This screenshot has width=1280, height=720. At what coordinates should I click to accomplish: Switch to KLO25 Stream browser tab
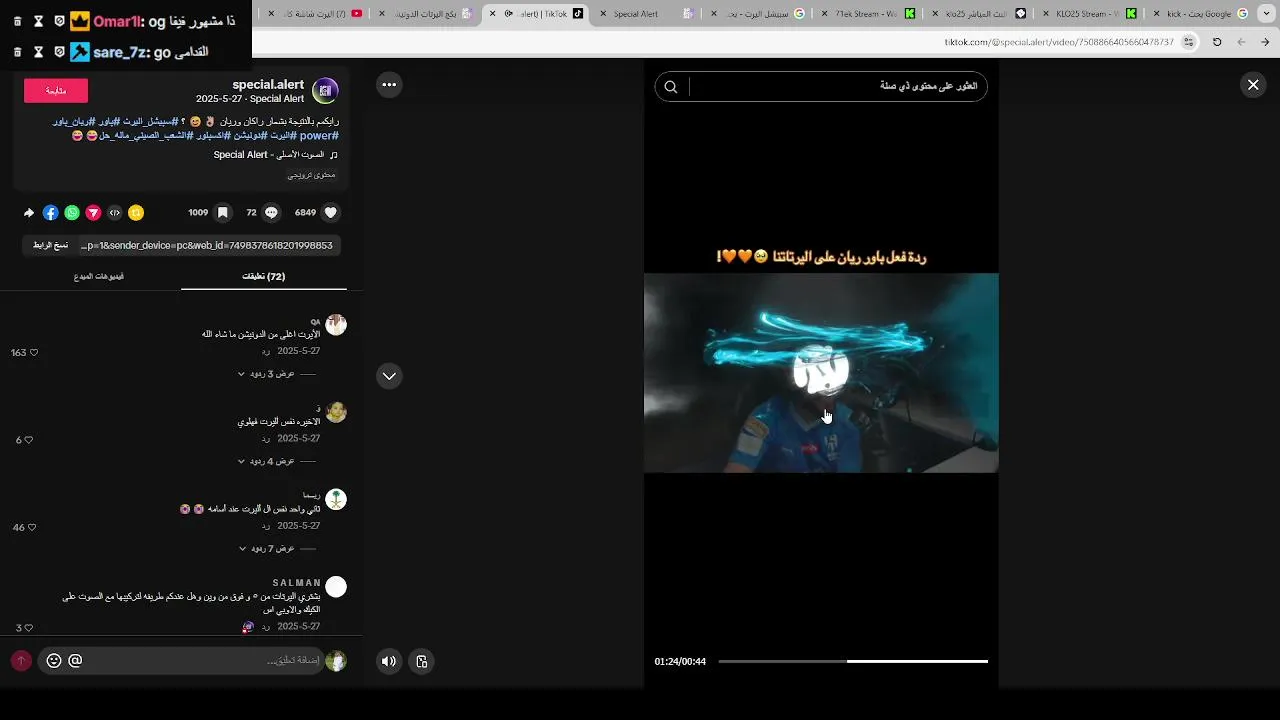pos(1089,14)
